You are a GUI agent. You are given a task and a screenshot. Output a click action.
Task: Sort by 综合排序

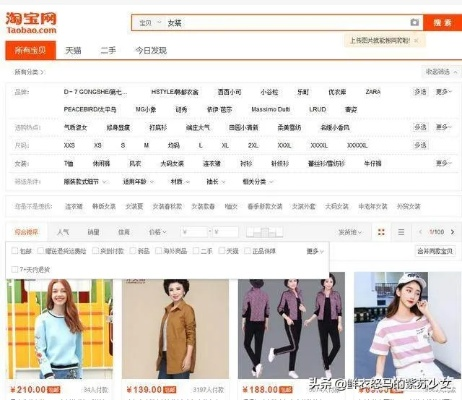click(x=26, y=232)
